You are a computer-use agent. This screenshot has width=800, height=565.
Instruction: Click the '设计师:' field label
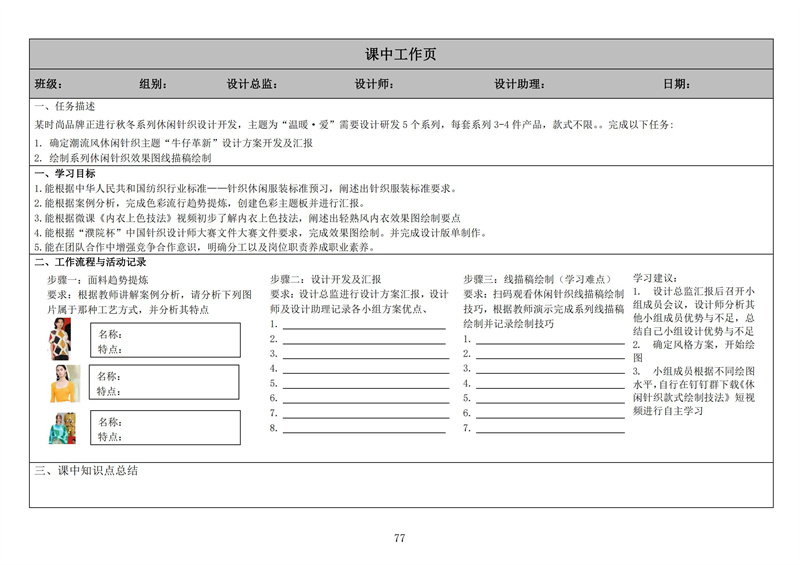coord(374,84)
